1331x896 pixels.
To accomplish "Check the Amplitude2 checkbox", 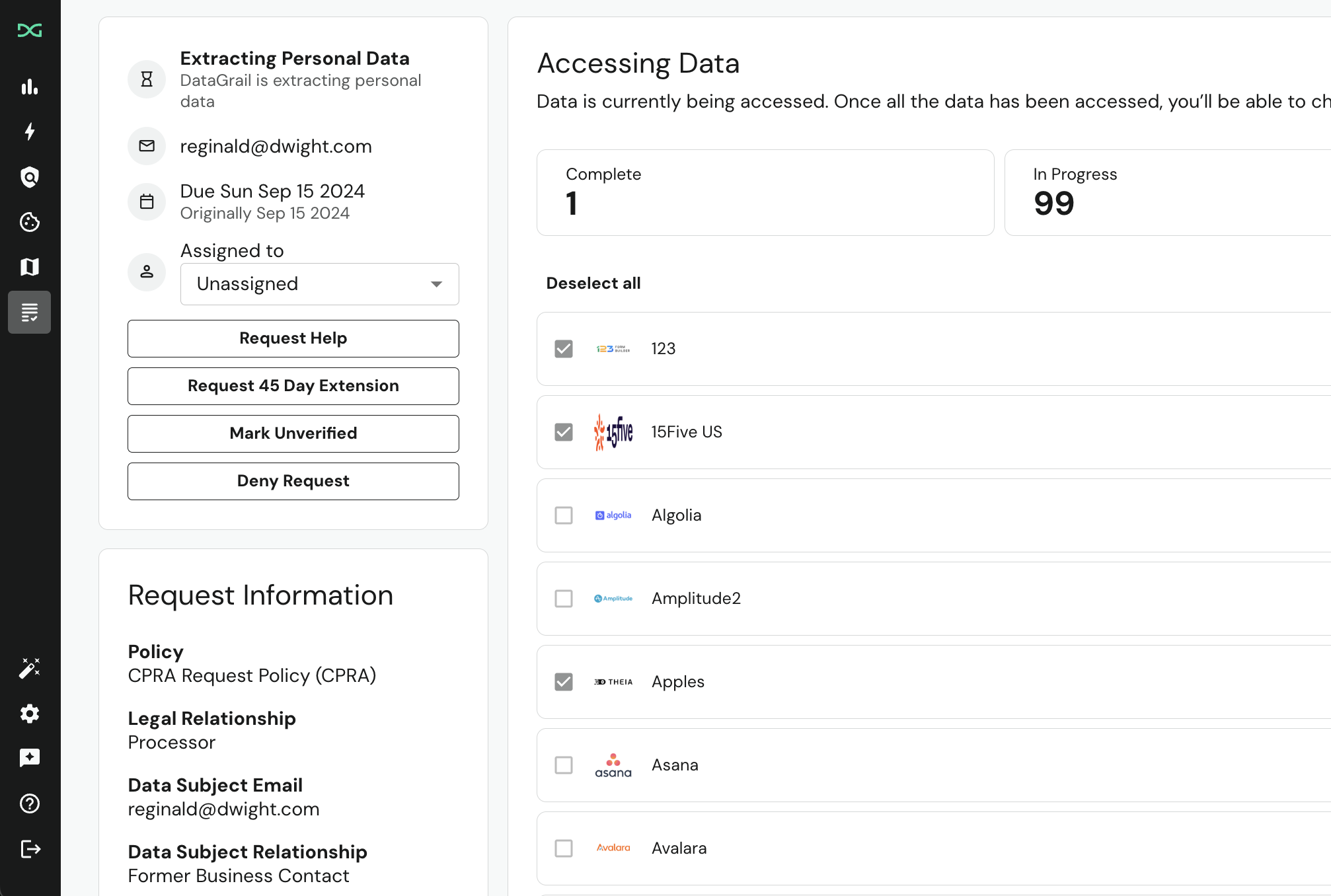I will point(564,599).
